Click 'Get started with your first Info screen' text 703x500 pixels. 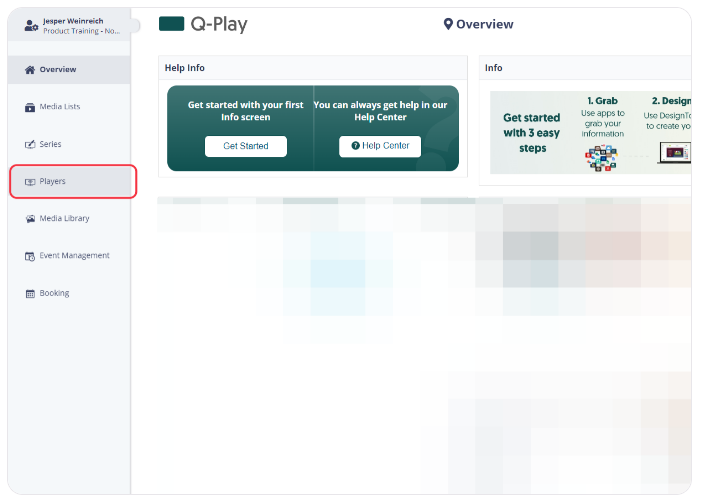(246, 111)
